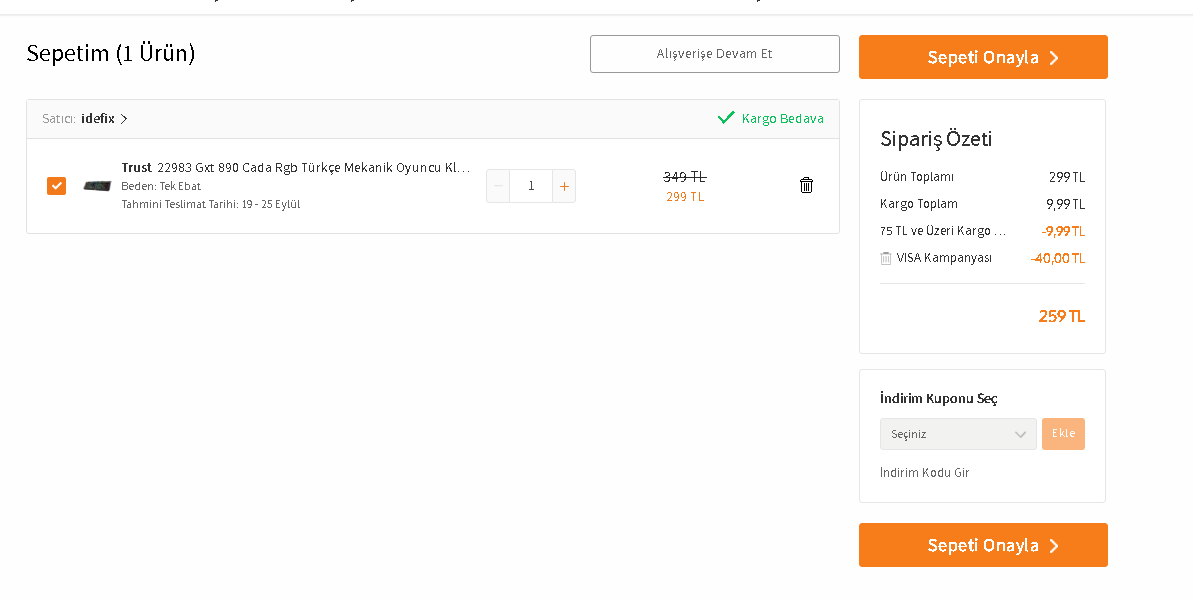Focus the quantity input field showing 1
Image resolution: width=1193 pixels, height=601 pixels.
[531, 186]
